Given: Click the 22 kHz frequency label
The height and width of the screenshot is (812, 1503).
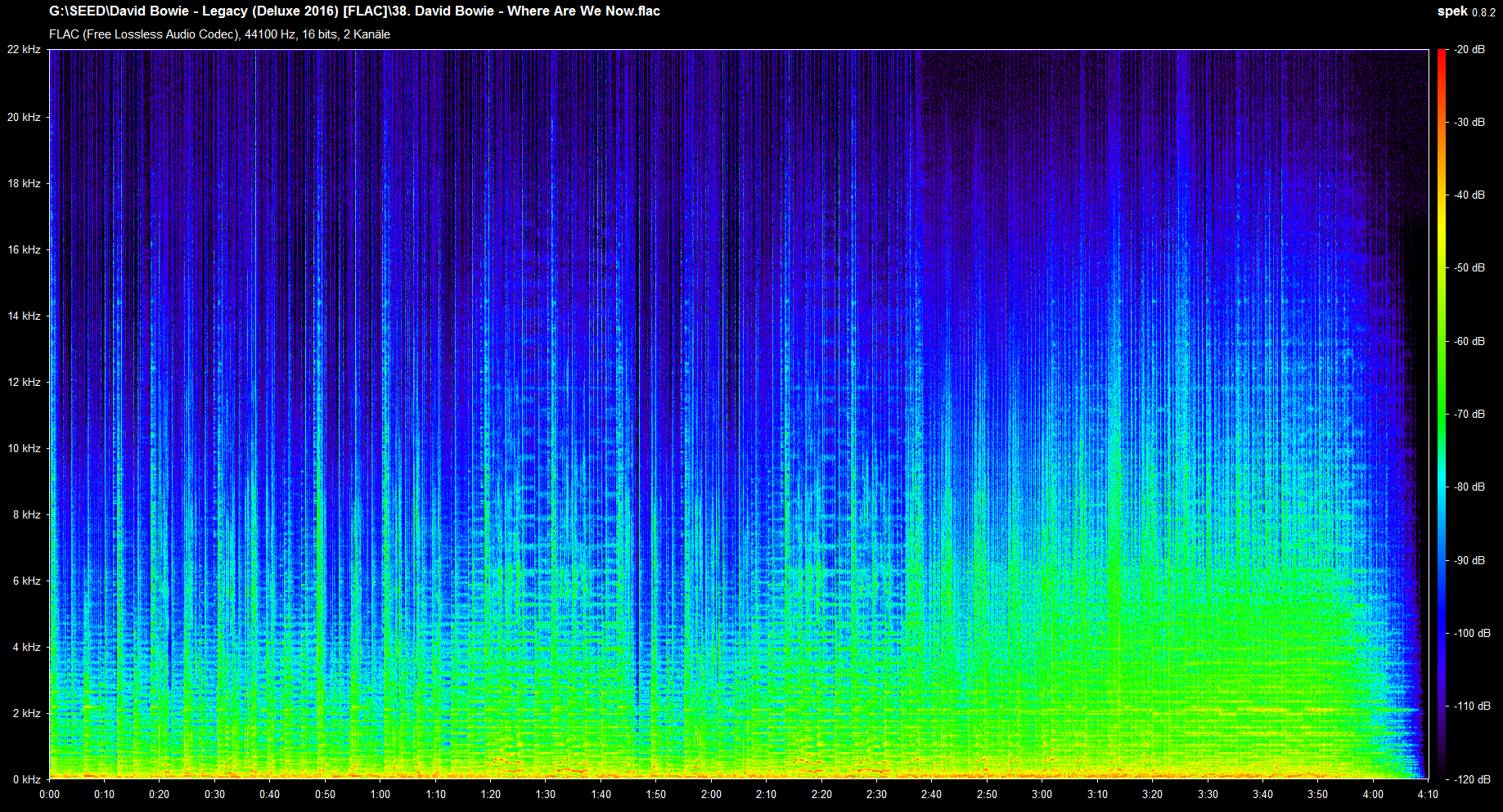Looking at the screenshot, I should click(24, 50).
